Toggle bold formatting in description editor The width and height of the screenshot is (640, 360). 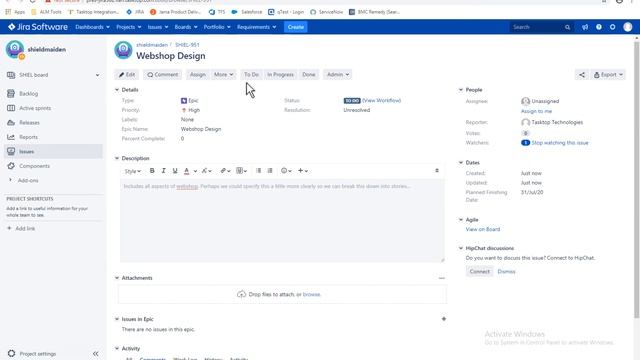point(152,171)
